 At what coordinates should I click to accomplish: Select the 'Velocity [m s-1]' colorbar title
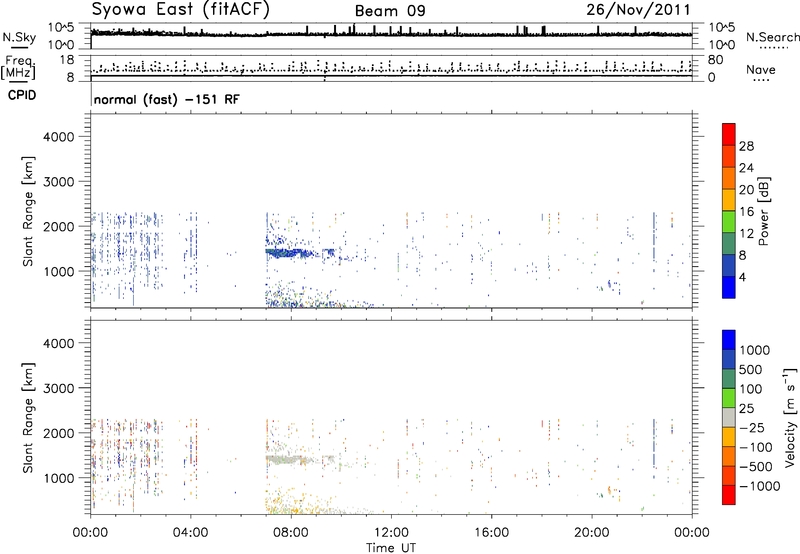pyautogui.click(x=790, y=417)
